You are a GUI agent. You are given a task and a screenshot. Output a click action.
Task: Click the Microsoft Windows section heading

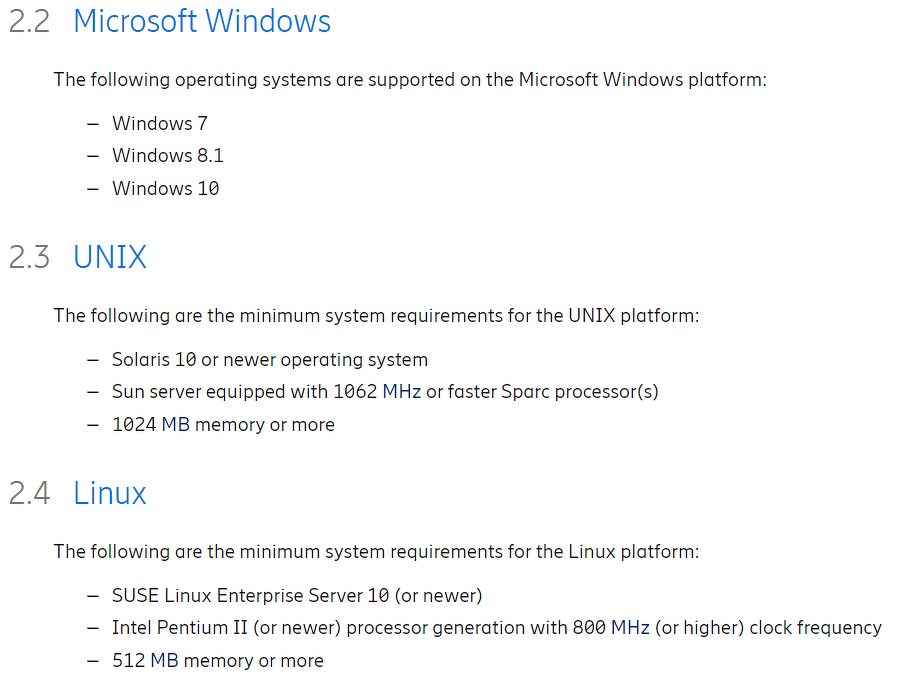coord(201,21)
